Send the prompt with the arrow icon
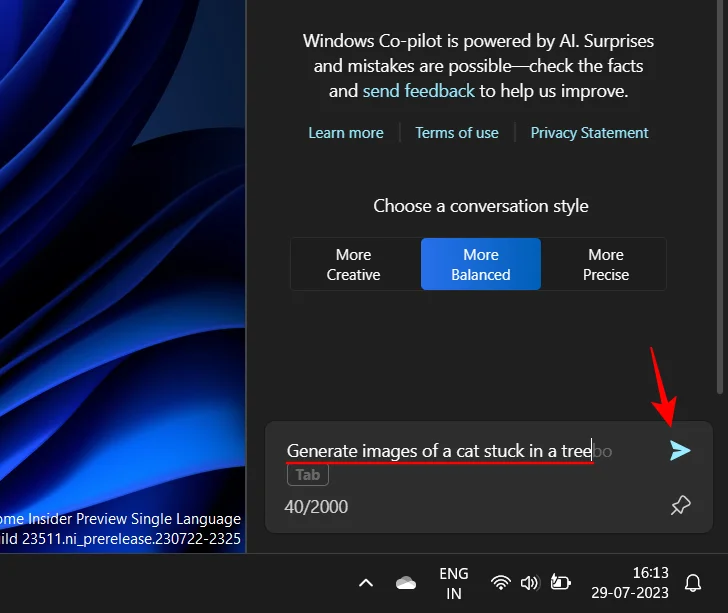Image resolution: width=728 pixels, height=613 pixels. (680, 450)
